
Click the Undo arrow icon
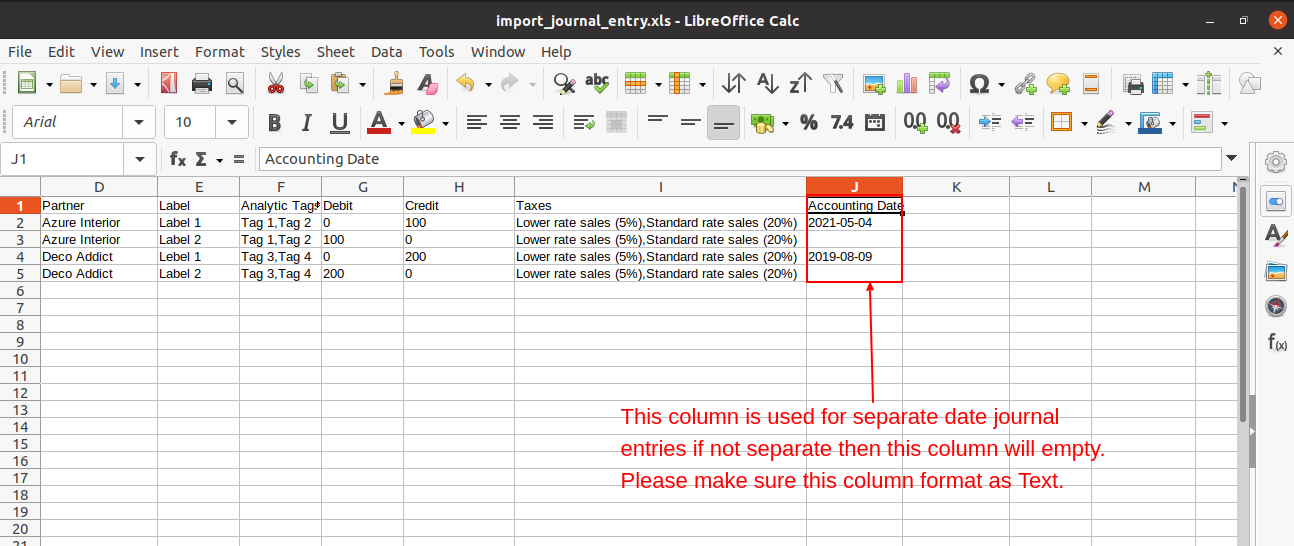(x=466, y=83)
